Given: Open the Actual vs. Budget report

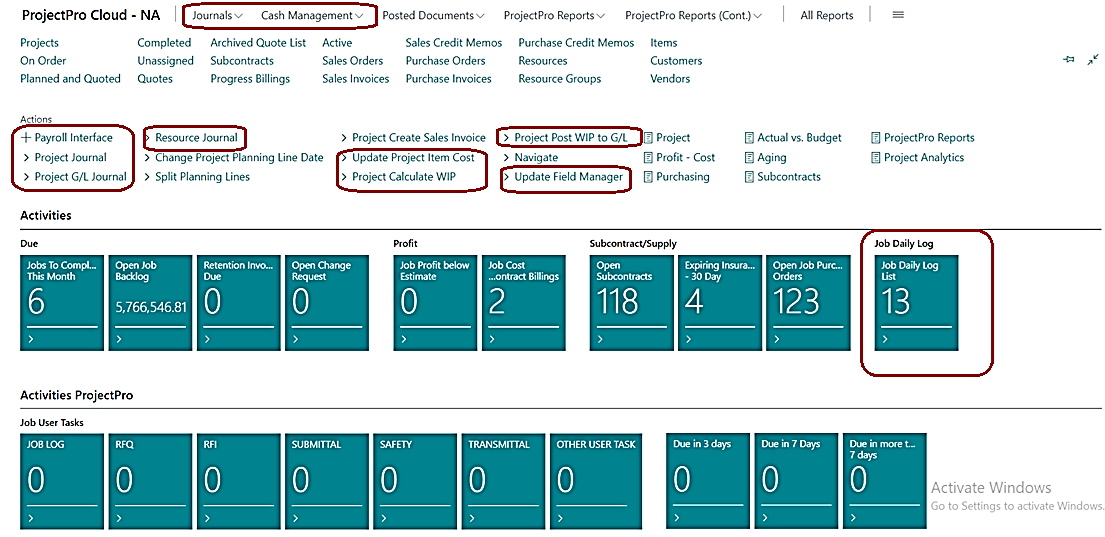Looking at the screenshot, I should 794,138.
